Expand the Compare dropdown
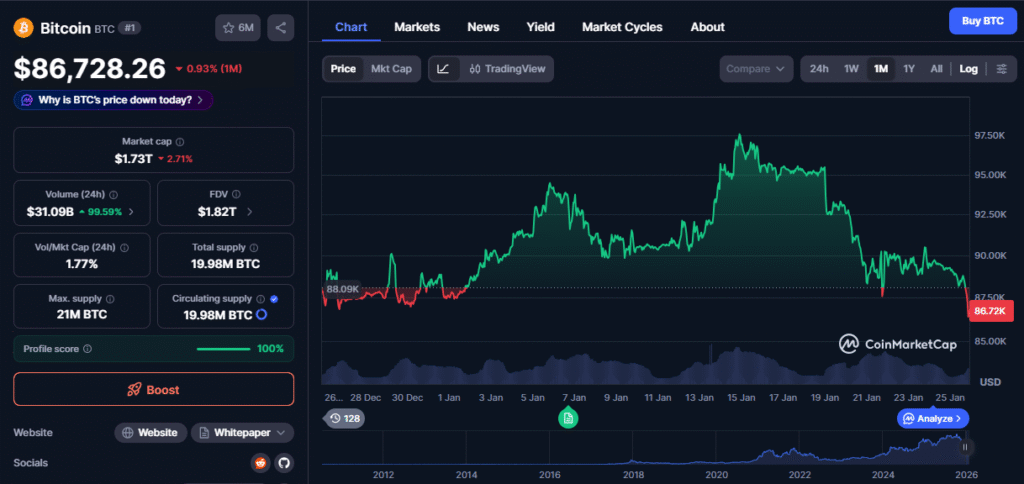 point(755,69)
